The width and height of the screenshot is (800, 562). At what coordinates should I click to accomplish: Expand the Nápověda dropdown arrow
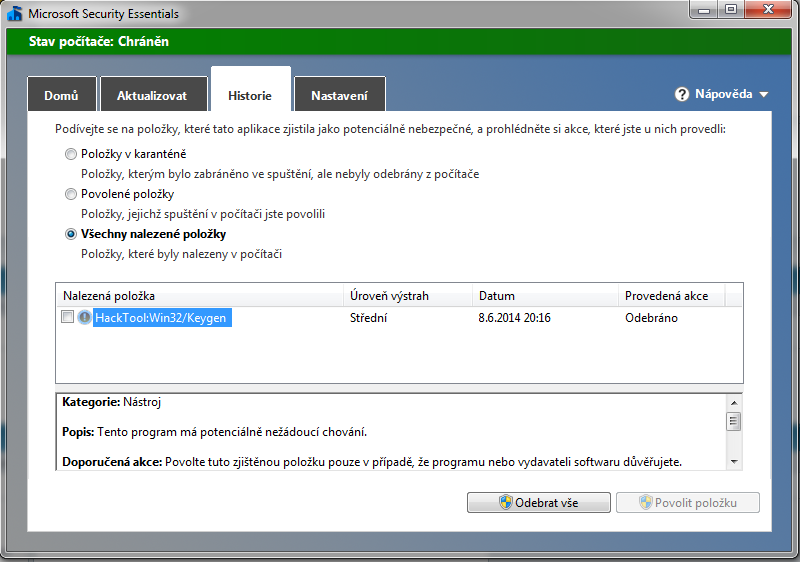[764, 95]
